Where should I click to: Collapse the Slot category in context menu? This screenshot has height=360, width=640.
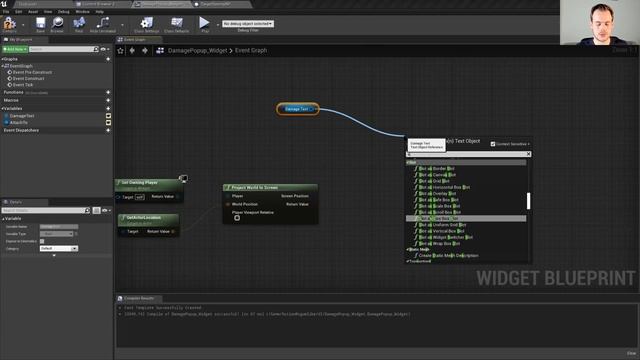point(408,162)
